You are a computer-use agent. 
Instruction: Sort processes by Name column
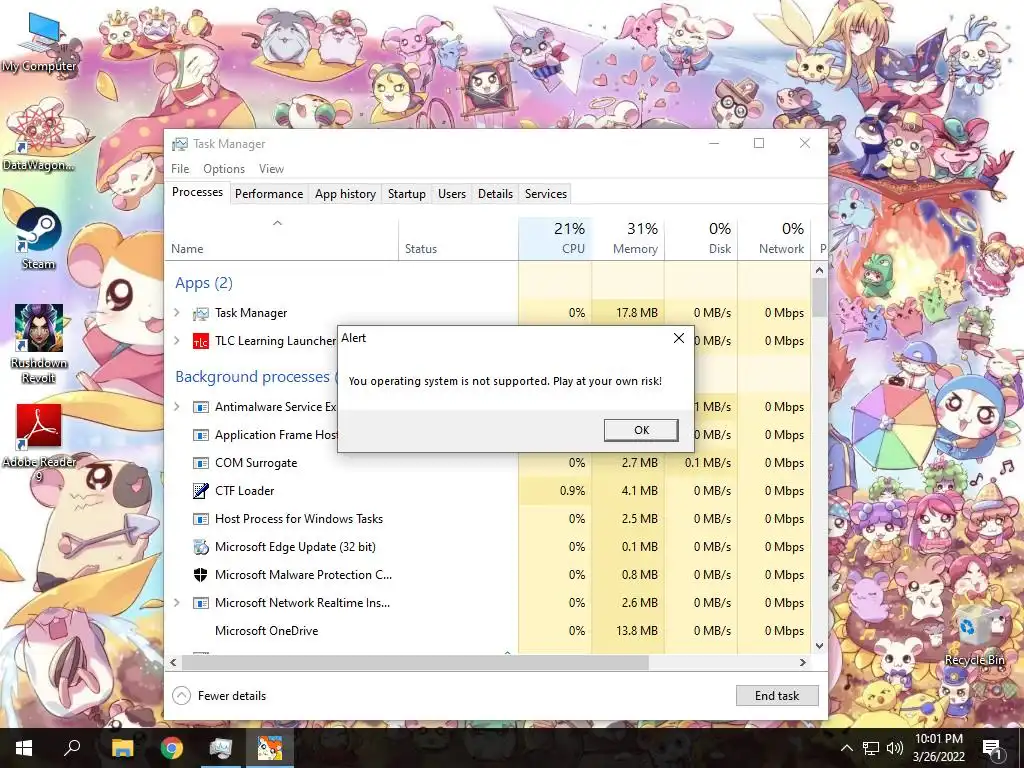[281, 239]
